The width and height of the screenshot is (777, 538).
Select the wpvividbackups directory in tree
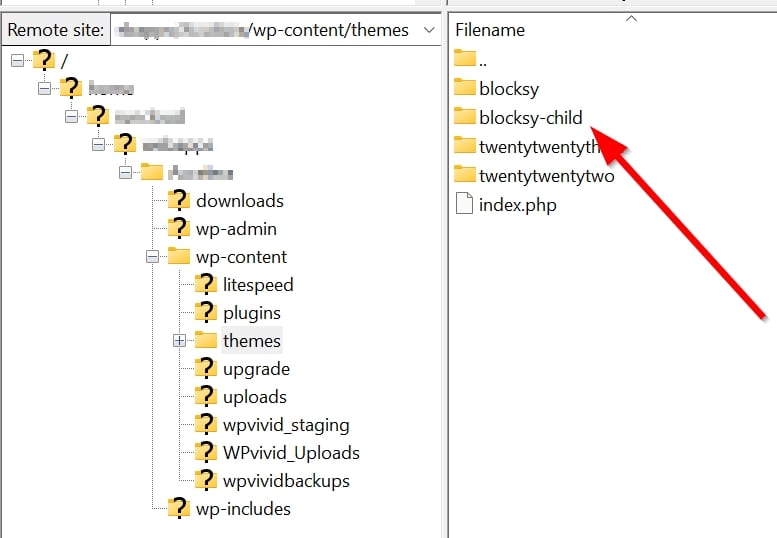pos(286,481)
